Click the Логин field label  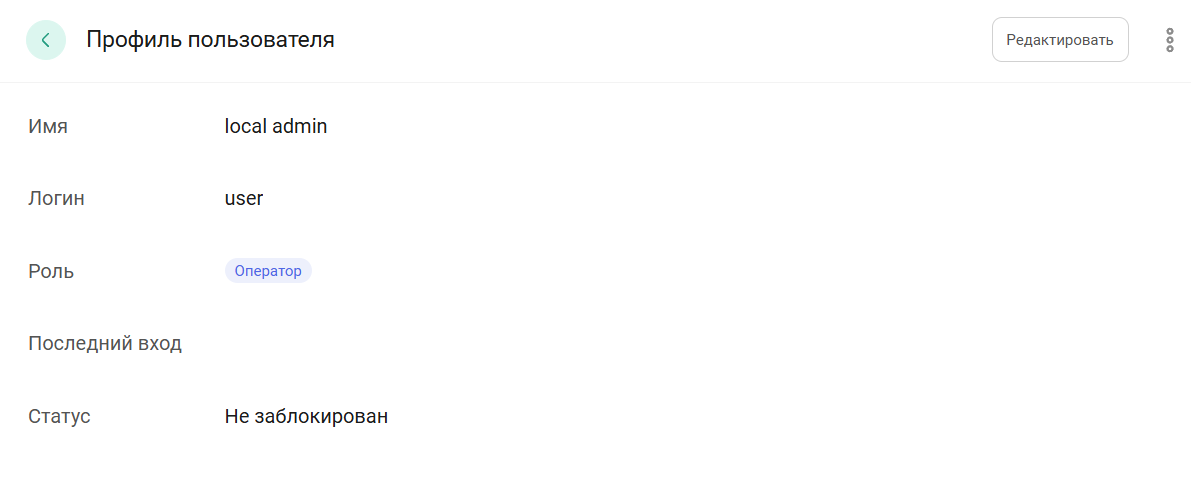tap(56, 199)
